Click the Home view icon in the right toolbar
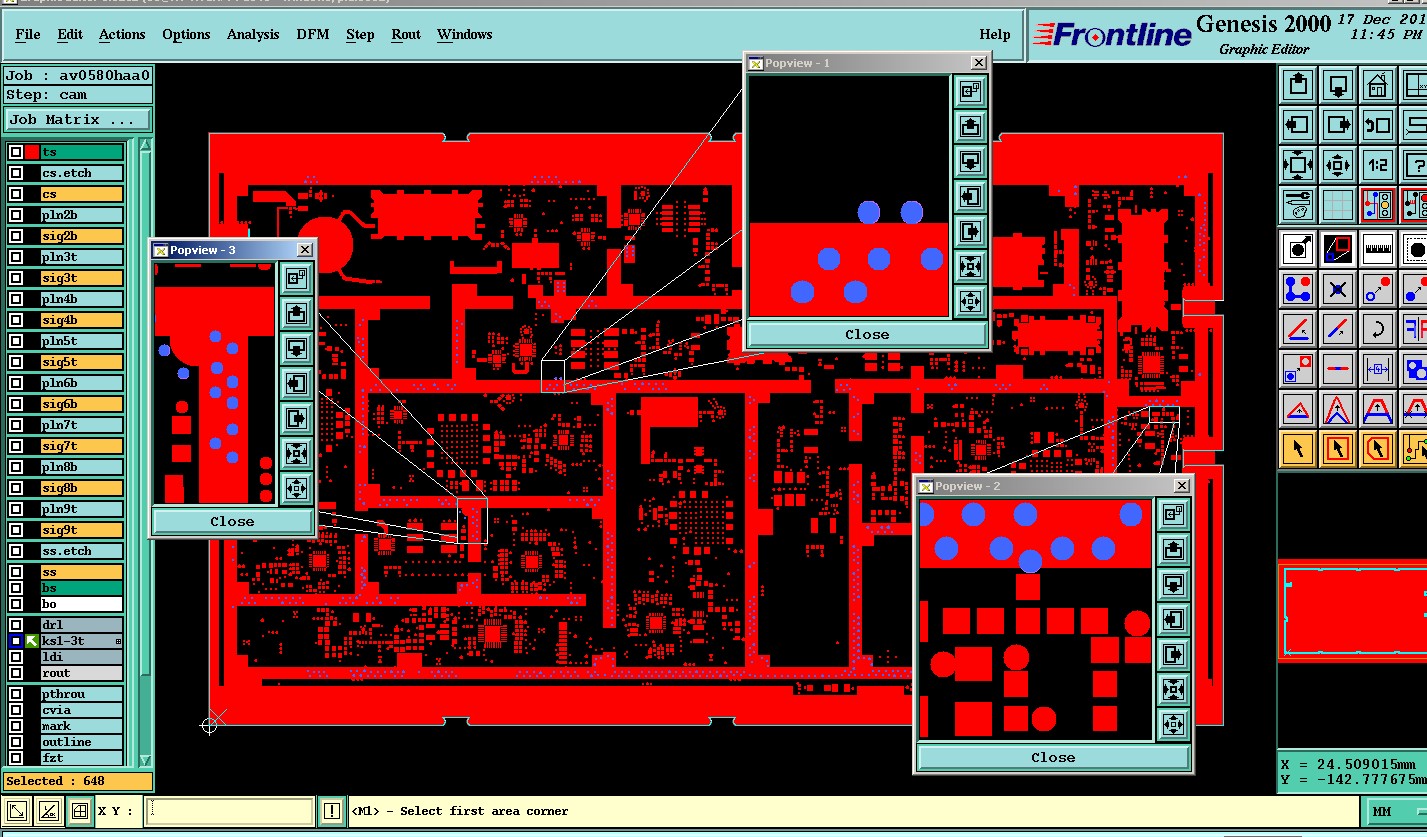1427x837 pixels. click(x=1378, y=85)
